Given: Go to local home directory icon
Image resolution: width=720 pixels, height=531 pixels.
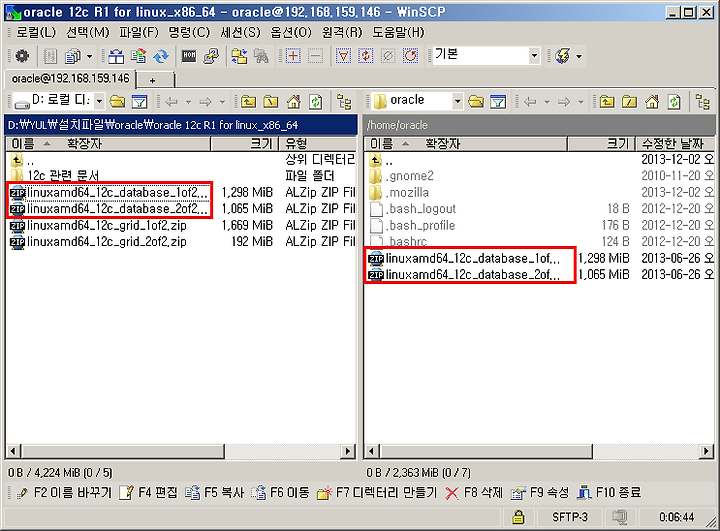Looking at the screenshot, I should point(293,101).
